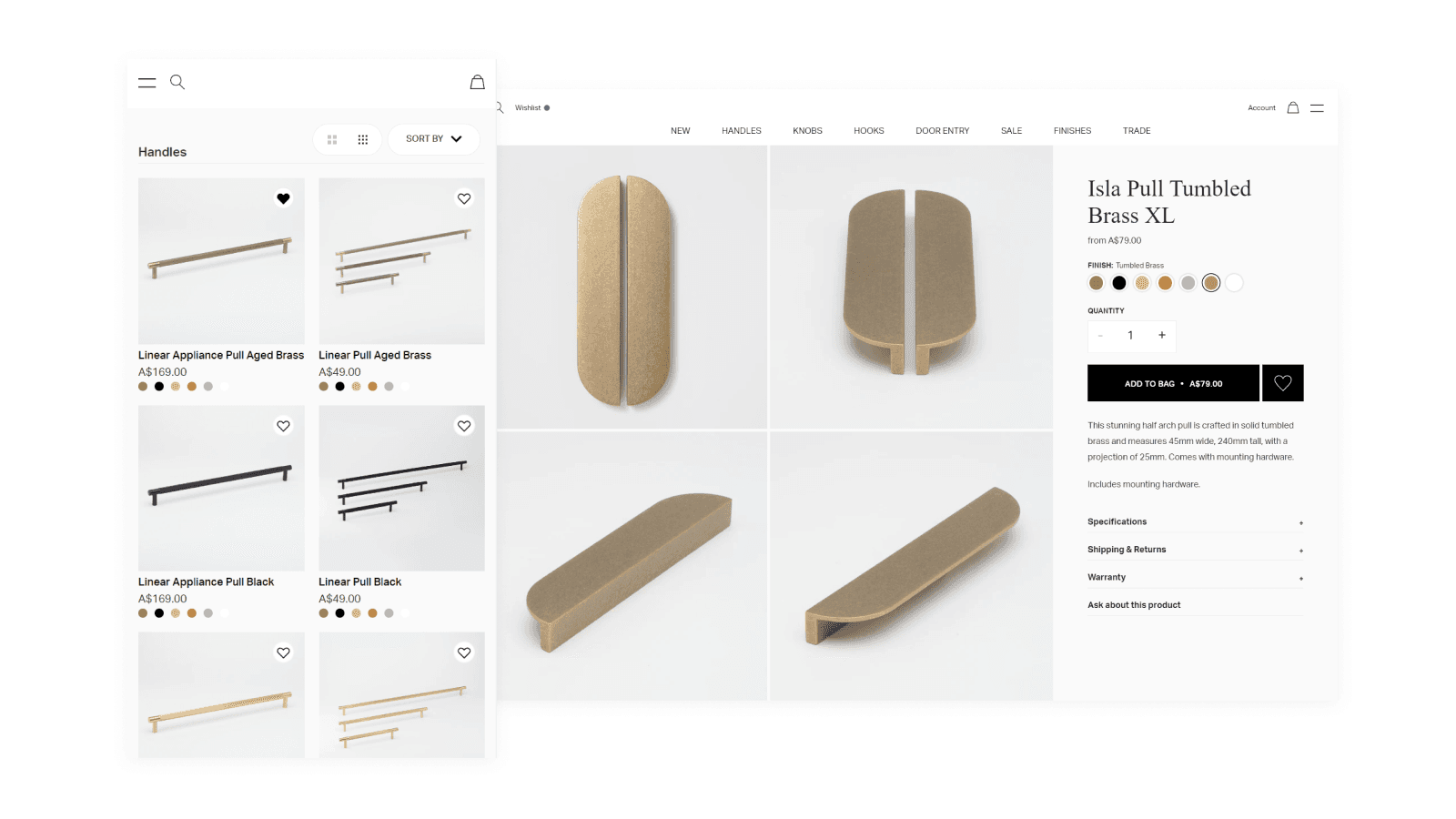The width and height of the screenshot is (1456, 819).
Task: Increase quantity with the plus stepper
Action: coord(1161,336)
